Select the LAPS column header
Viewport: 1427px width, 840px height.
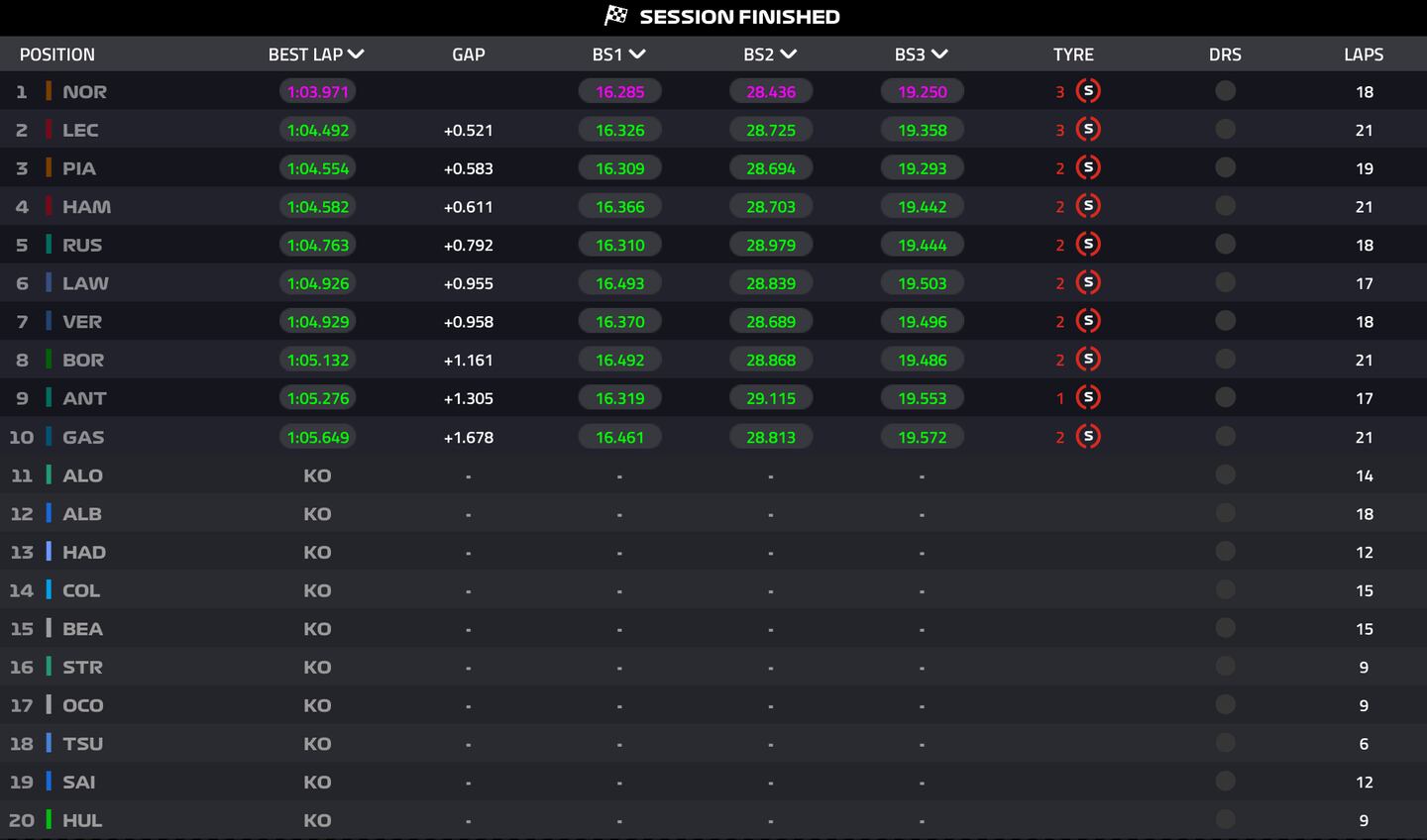(1365, 54)
